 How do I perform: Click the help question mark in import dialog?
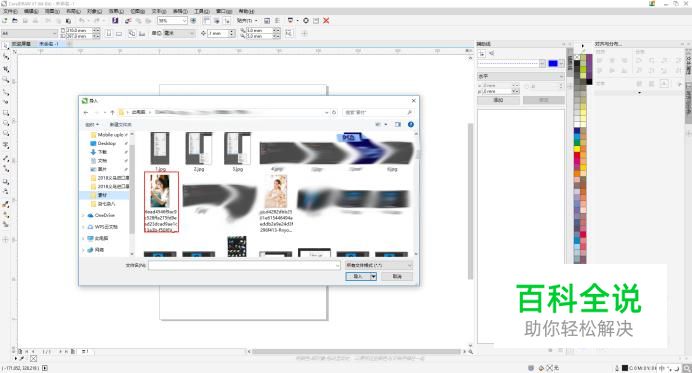click(410, 124)
